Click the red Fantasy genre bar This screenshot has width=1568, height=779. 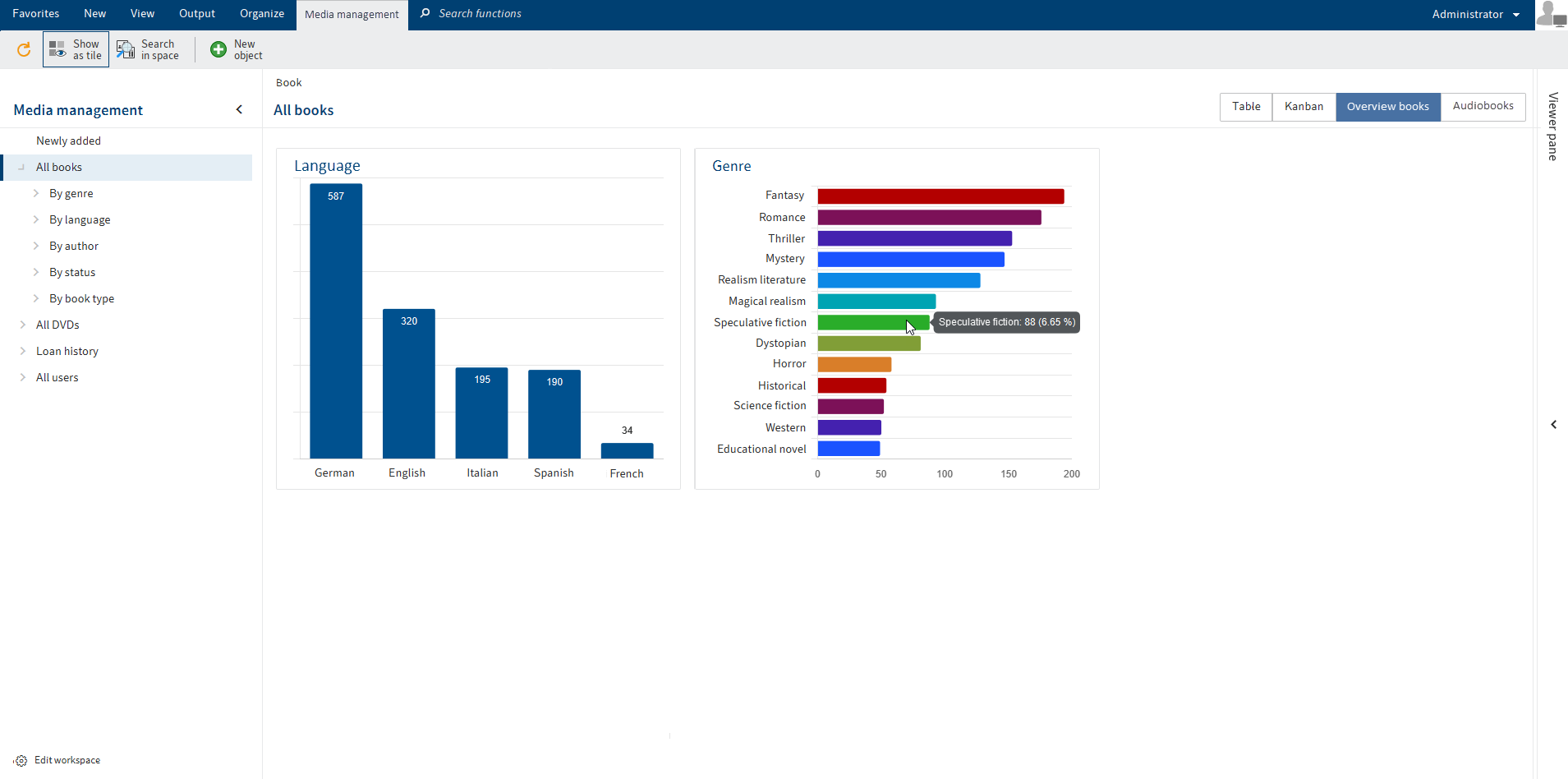pyautogui.click(x=940, y=196)
